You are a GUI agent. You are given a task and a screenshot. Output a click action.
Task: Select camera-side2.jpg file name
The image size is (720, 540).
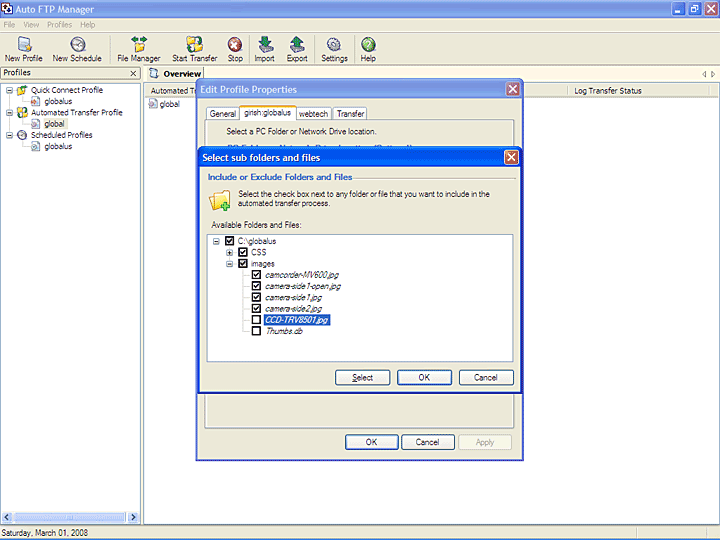(293, 309)
